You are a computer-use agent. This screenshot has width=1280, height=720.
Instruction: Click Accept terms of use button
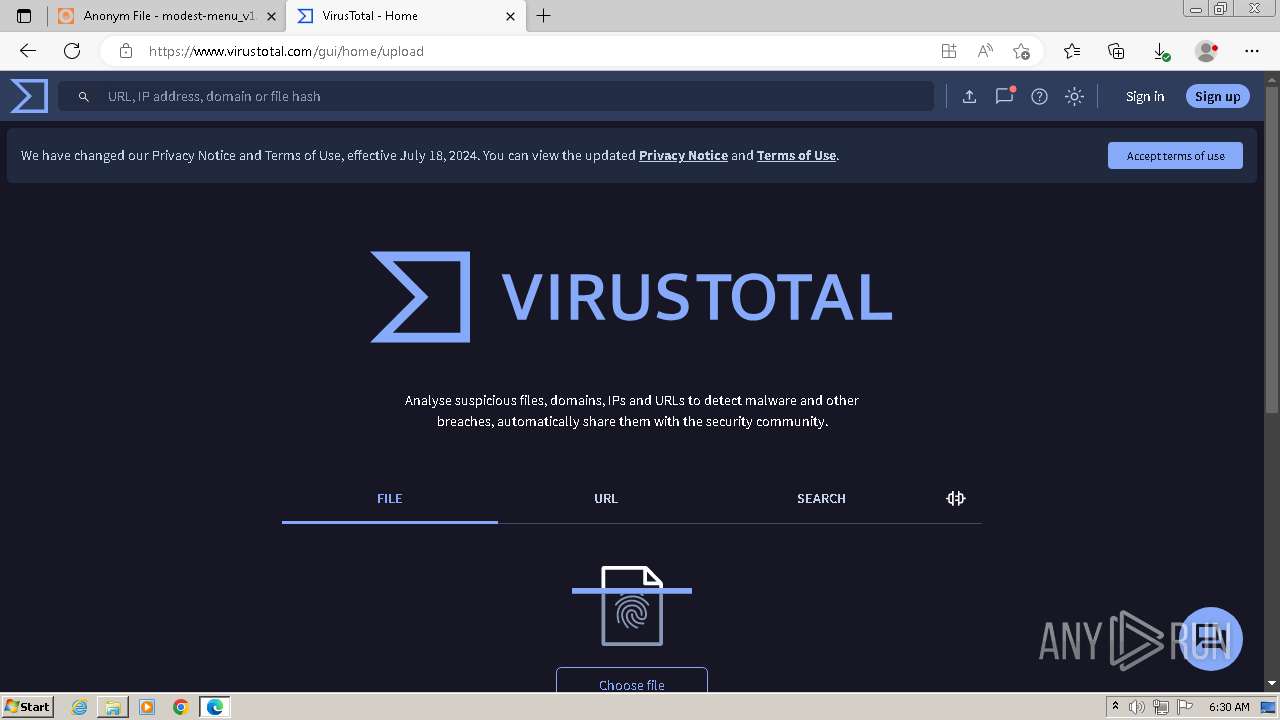click(x=1175, y=155)
